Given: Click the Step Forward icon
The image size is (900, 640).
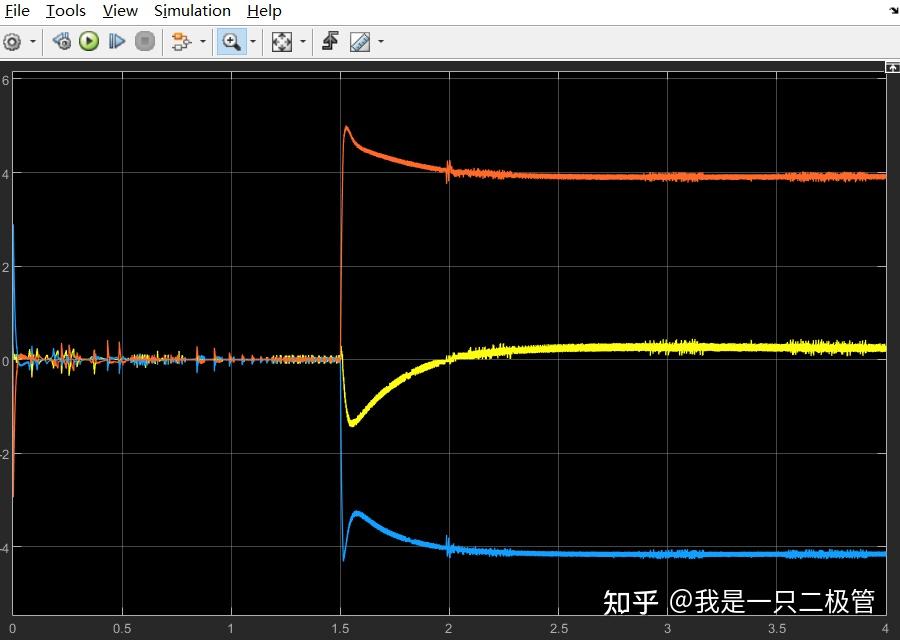Looking at the screenshot, I should click(115, 42).
